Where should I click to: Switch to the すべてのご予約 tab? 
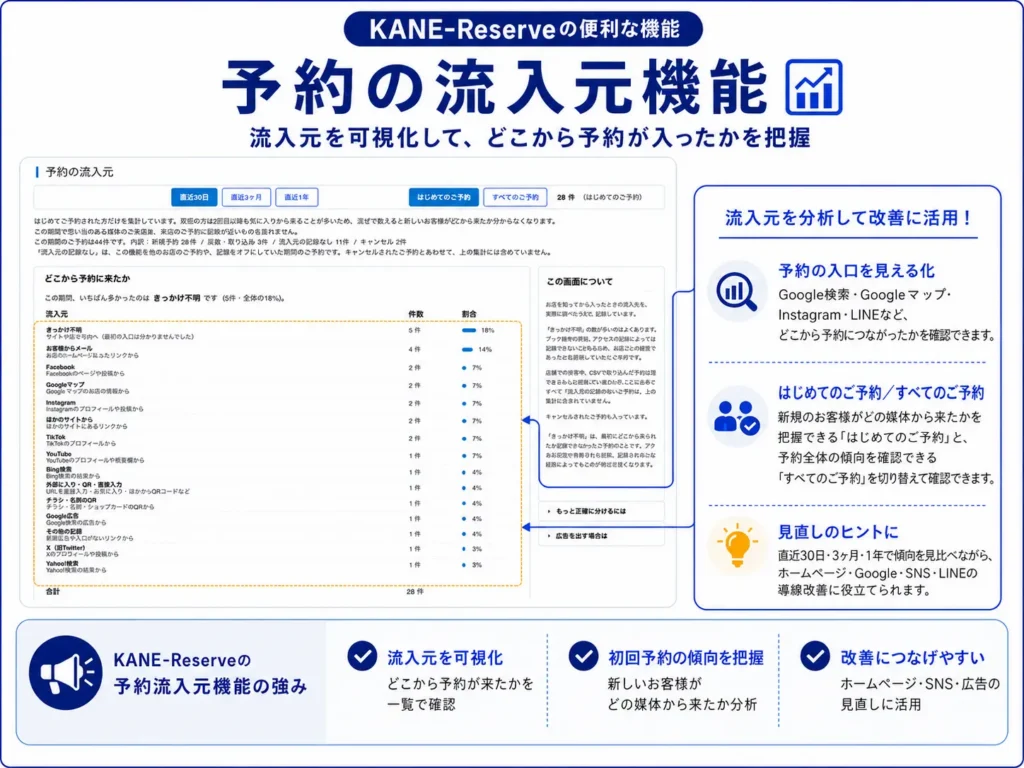click(515, 197)
